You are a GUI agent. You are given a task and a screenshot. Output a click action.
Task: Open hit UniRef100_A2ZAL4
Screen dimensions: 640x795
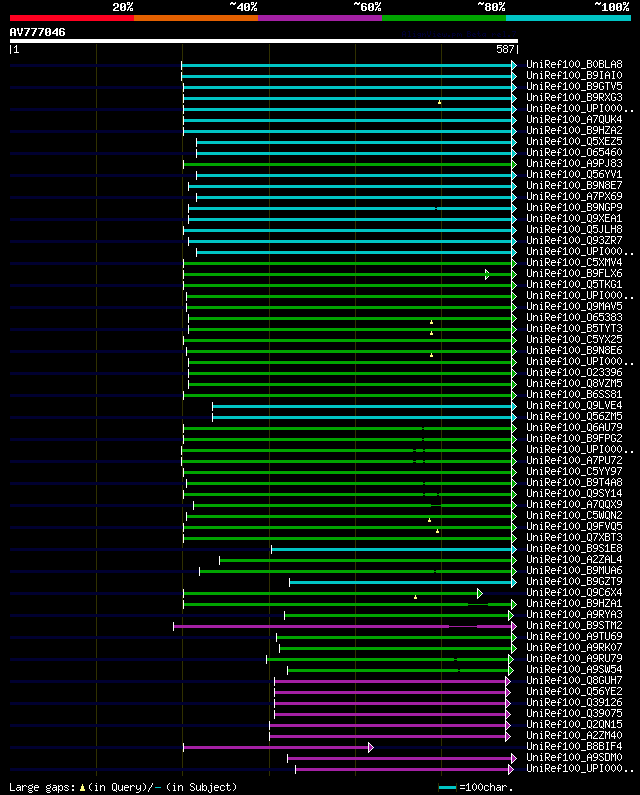[x=574, y=560]
